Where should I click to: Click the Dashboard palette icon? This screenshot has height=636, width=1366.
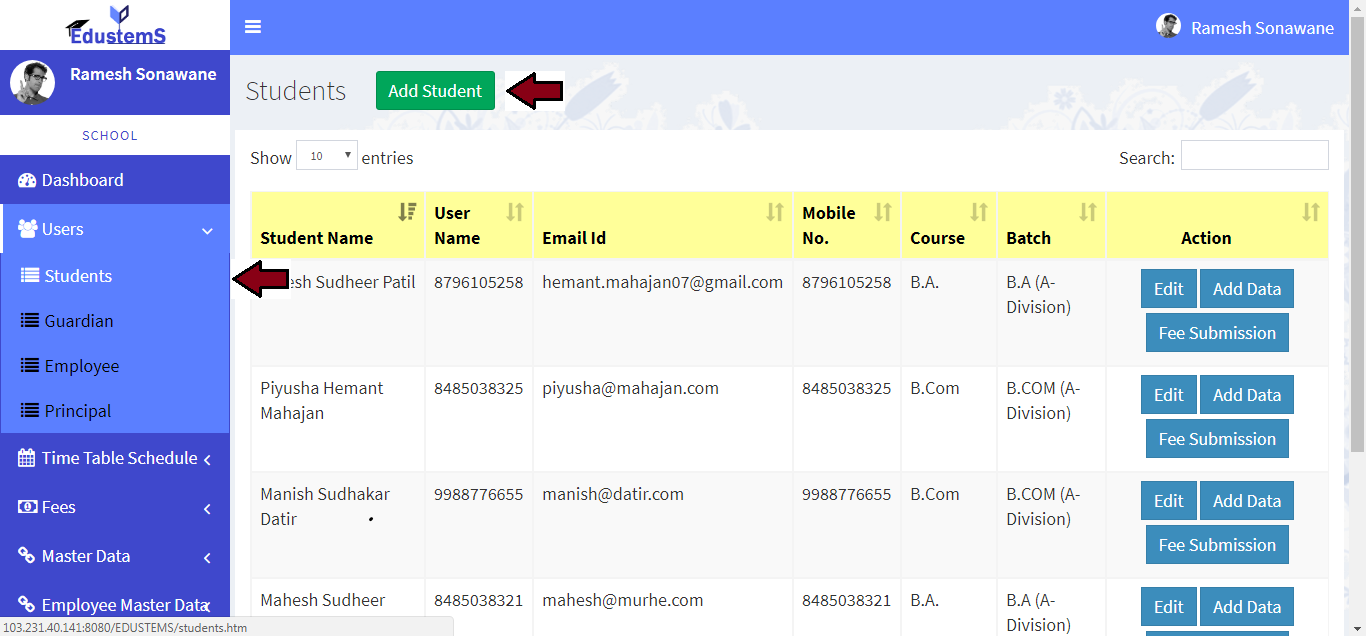tap(27, 181)
